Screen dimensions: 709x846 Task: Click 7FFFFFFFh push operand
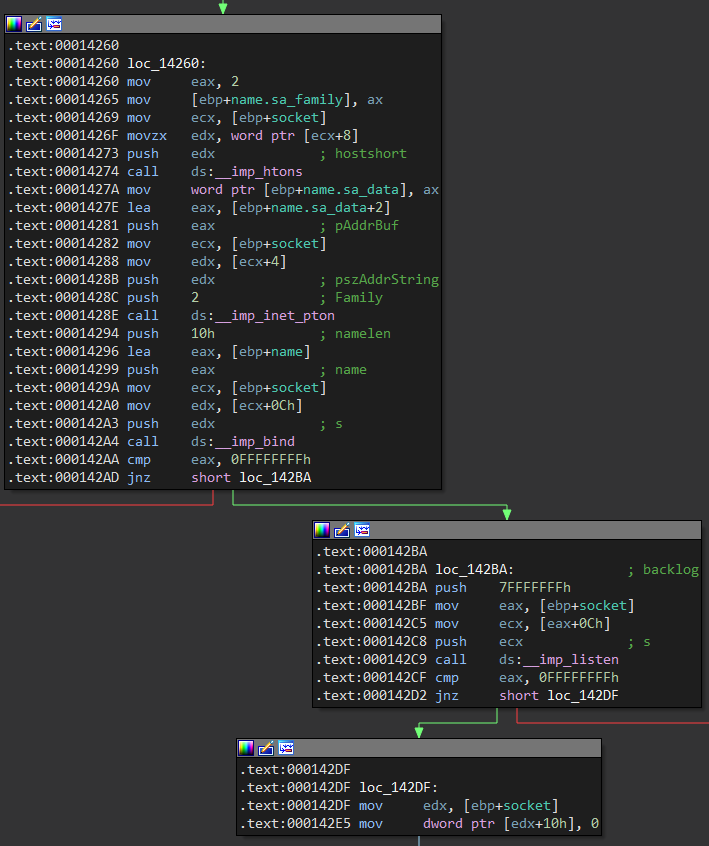[x=535, y=588]
